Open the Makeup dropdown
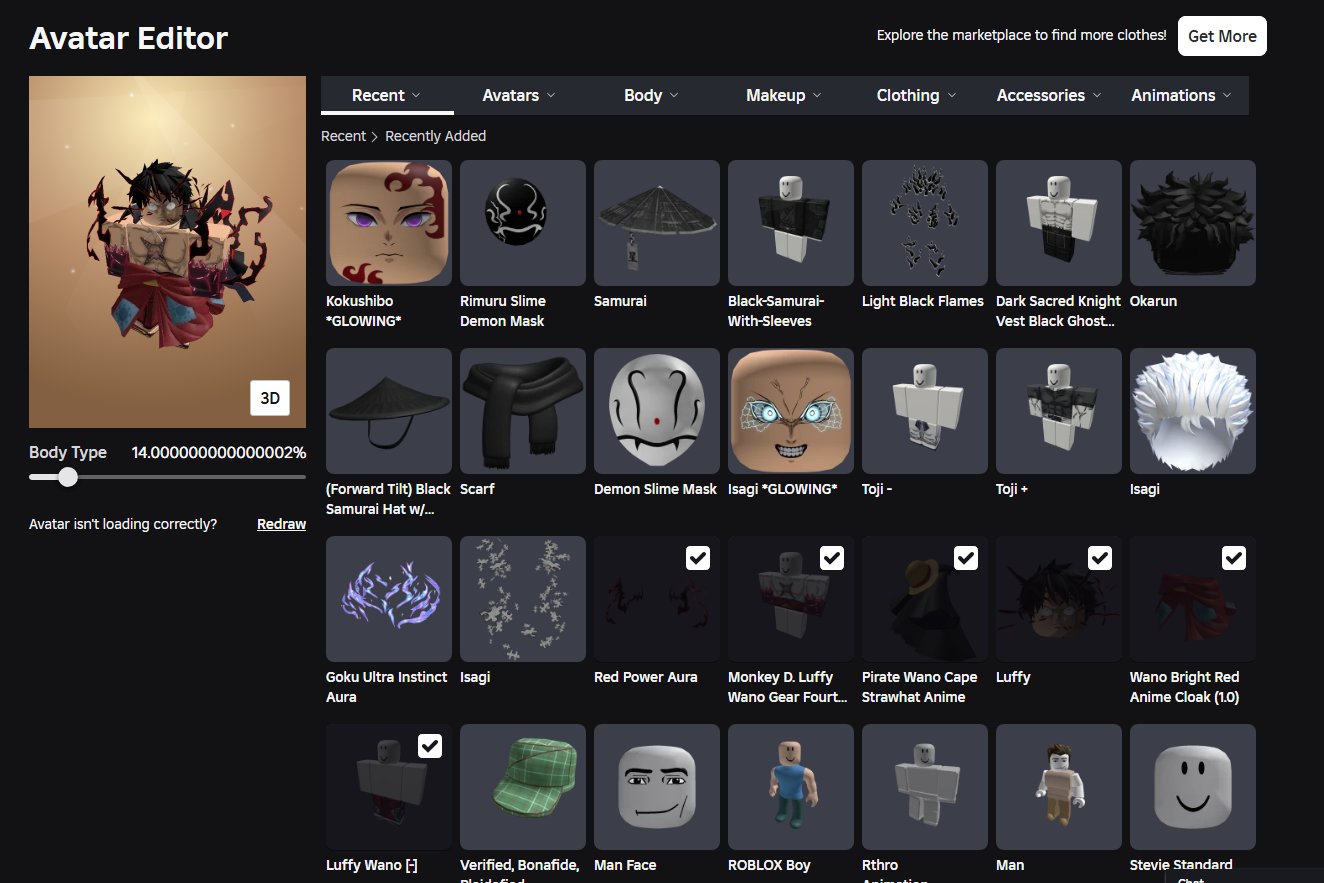Screen dimensions: 1324x883 point(784,95)
